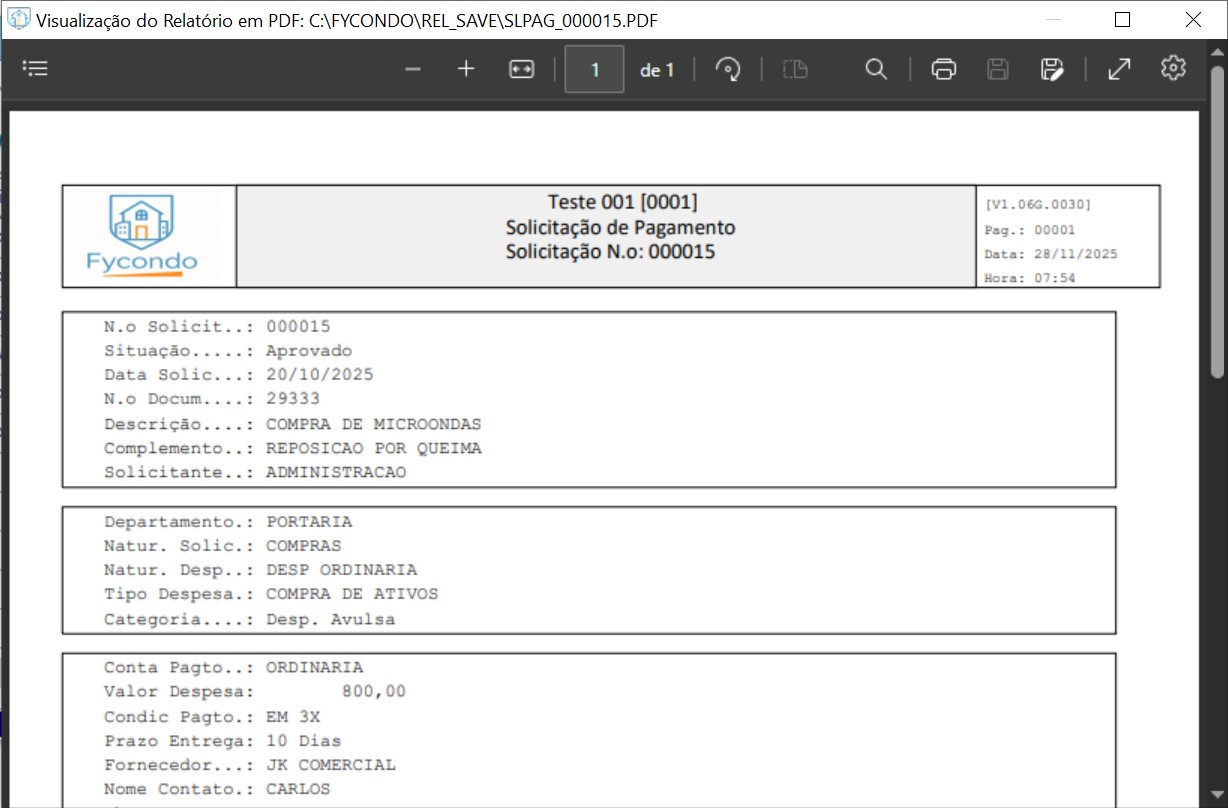Click the save floppy disk icon
Image resolution: width=1228 pixels, height=808 pixels.
tap(997, 69)
